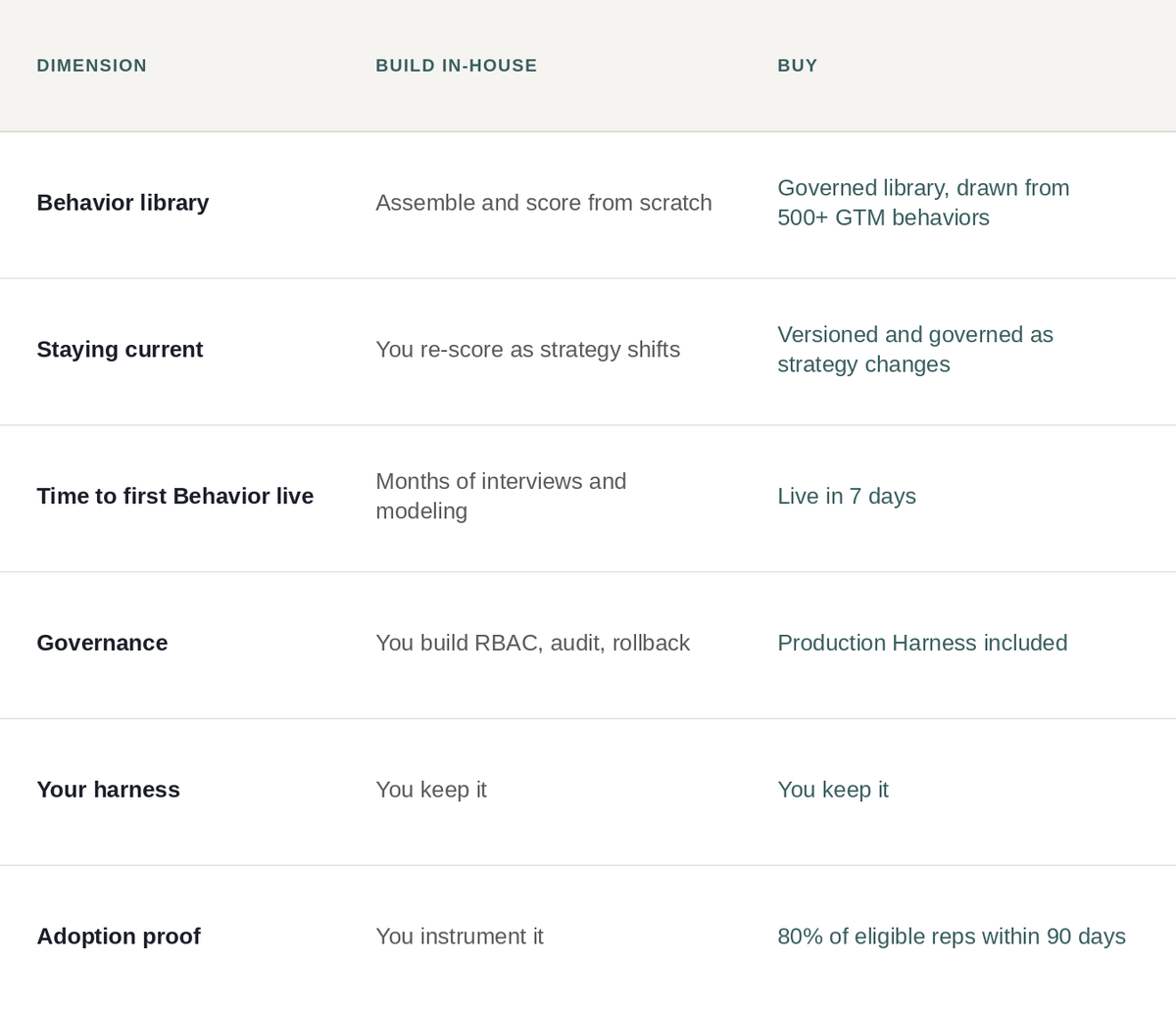
Task: Select the 'Your harness' row label
Action: pos(108,791)
